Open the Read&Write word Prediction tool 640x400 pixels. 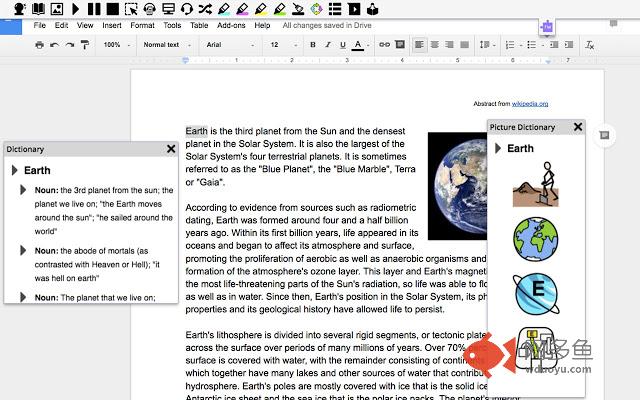point(19,9)
